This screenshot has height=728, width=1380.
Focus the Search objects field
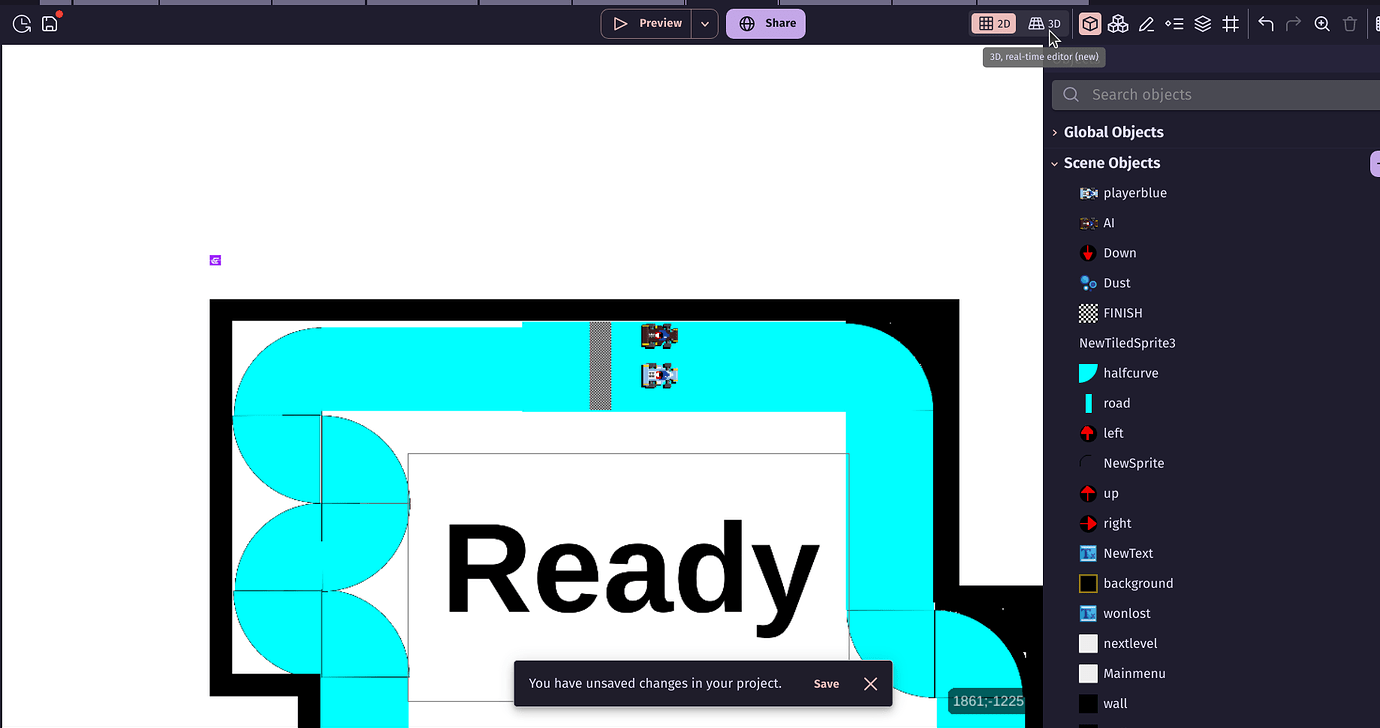(x=1216, y=95)
